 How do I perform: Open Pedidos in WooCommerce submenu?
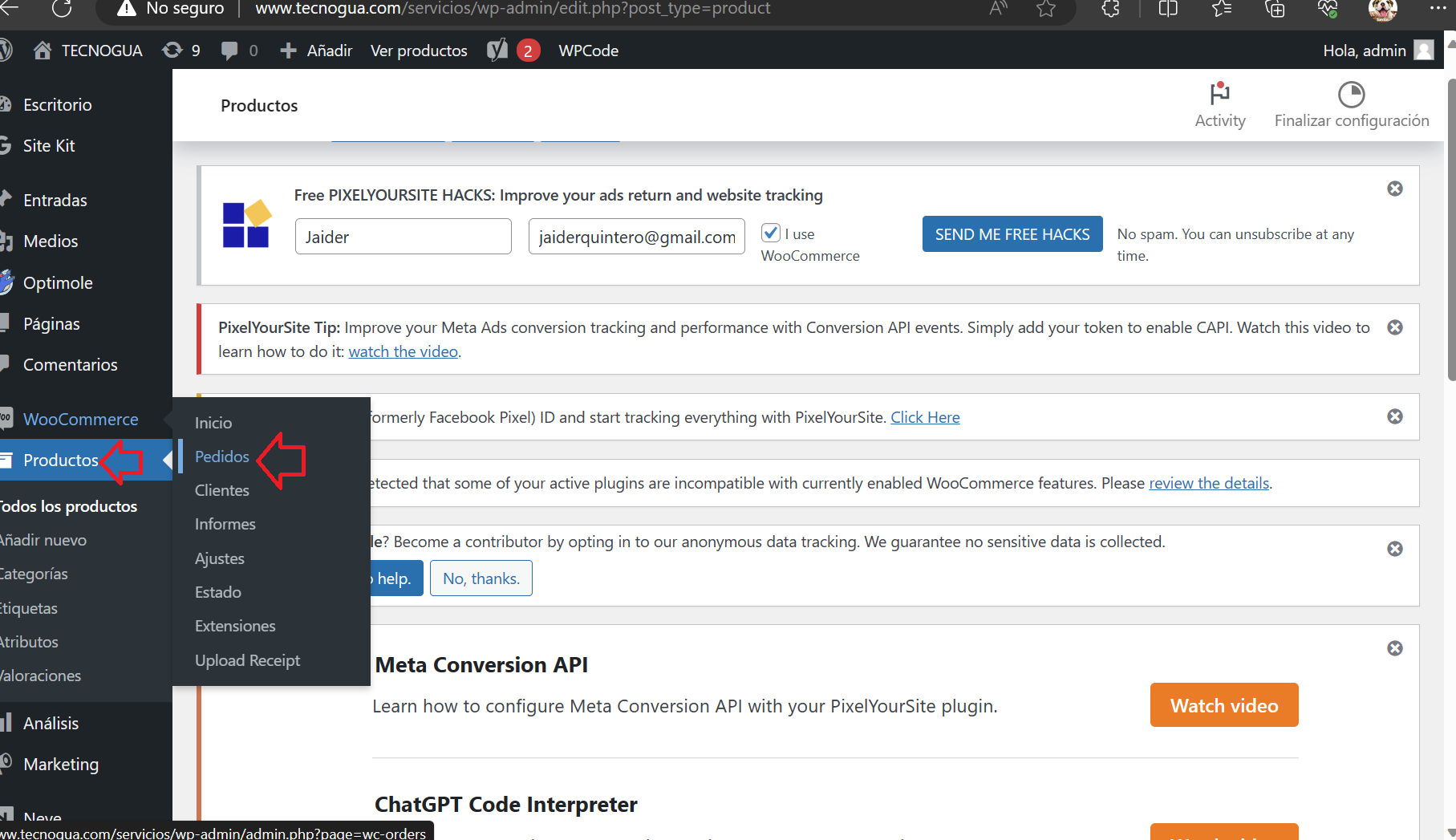222,457
